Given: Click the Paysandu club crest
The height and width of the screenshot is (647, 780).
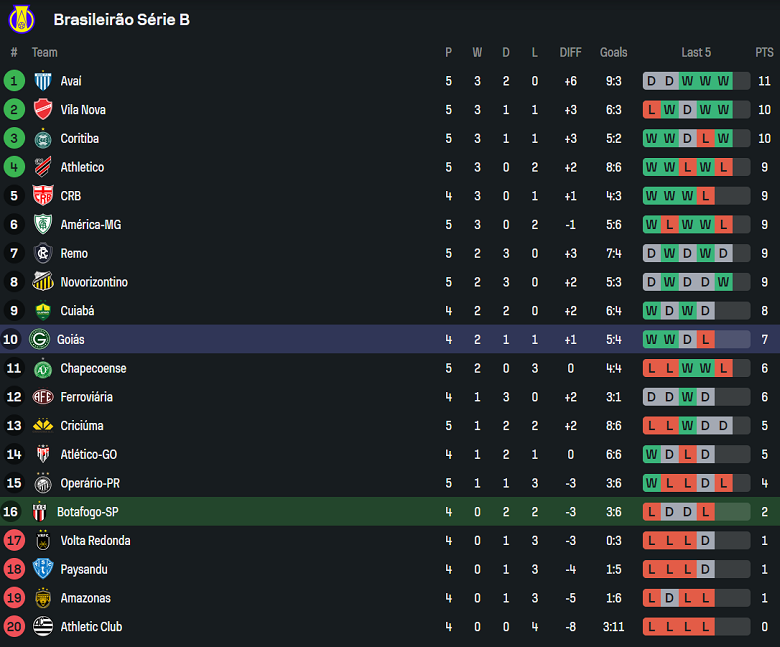Looking at the screenshot, I should tap(42, 570).
